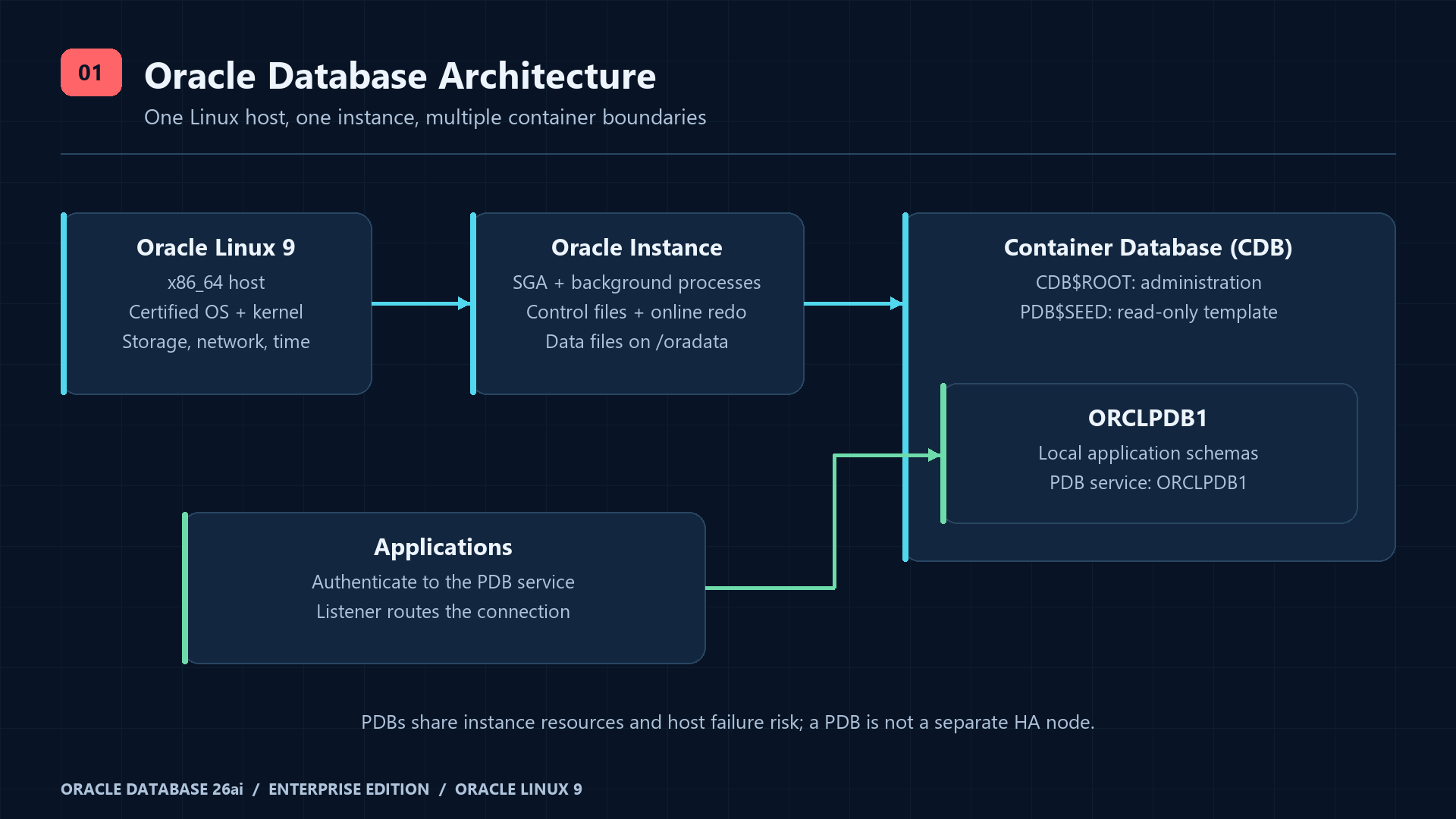Select SGA + background processes text

[x=637, y=282]
